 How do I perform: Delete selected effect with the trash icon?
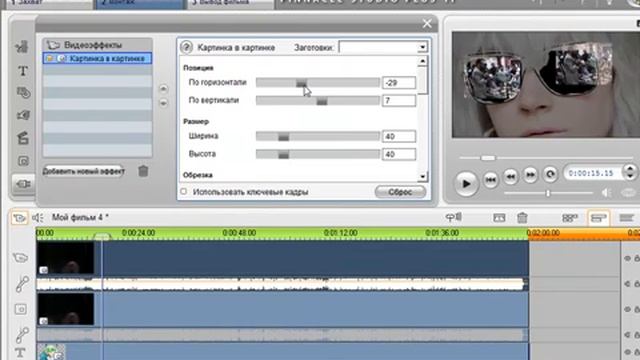tap(143, 171)
